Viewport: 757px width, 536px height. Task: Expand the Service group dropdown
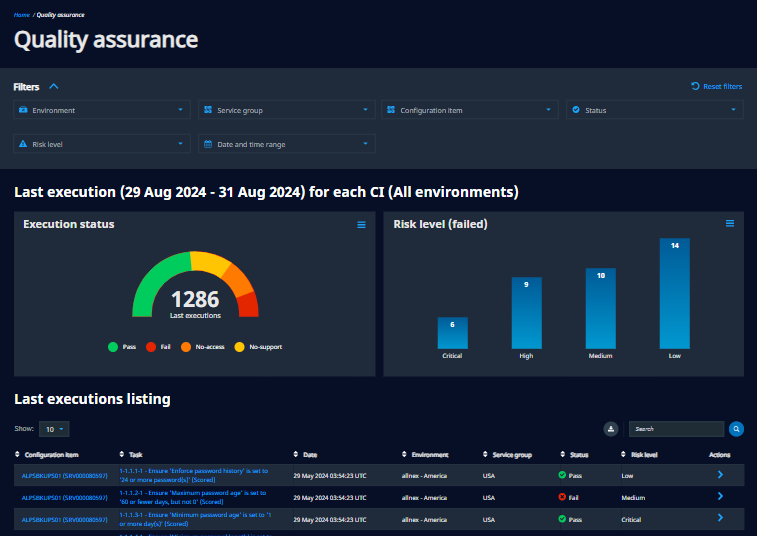286,110
